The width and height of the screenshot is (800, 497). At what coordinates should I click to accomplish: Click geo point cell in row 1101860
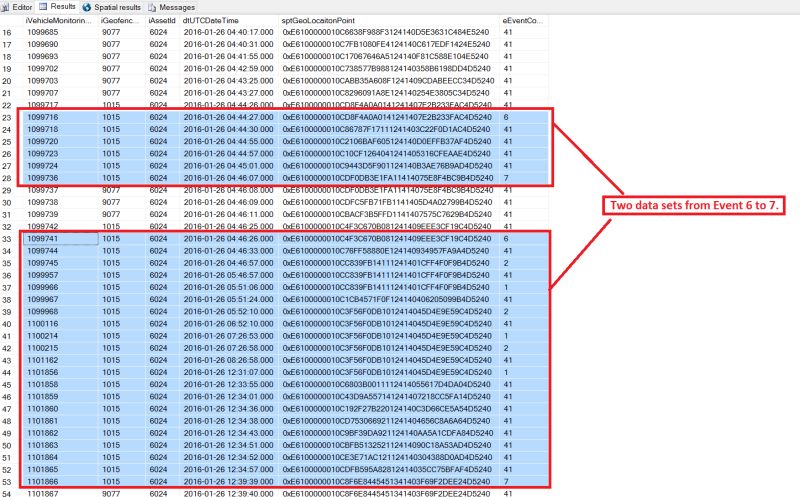click(387, 409)
